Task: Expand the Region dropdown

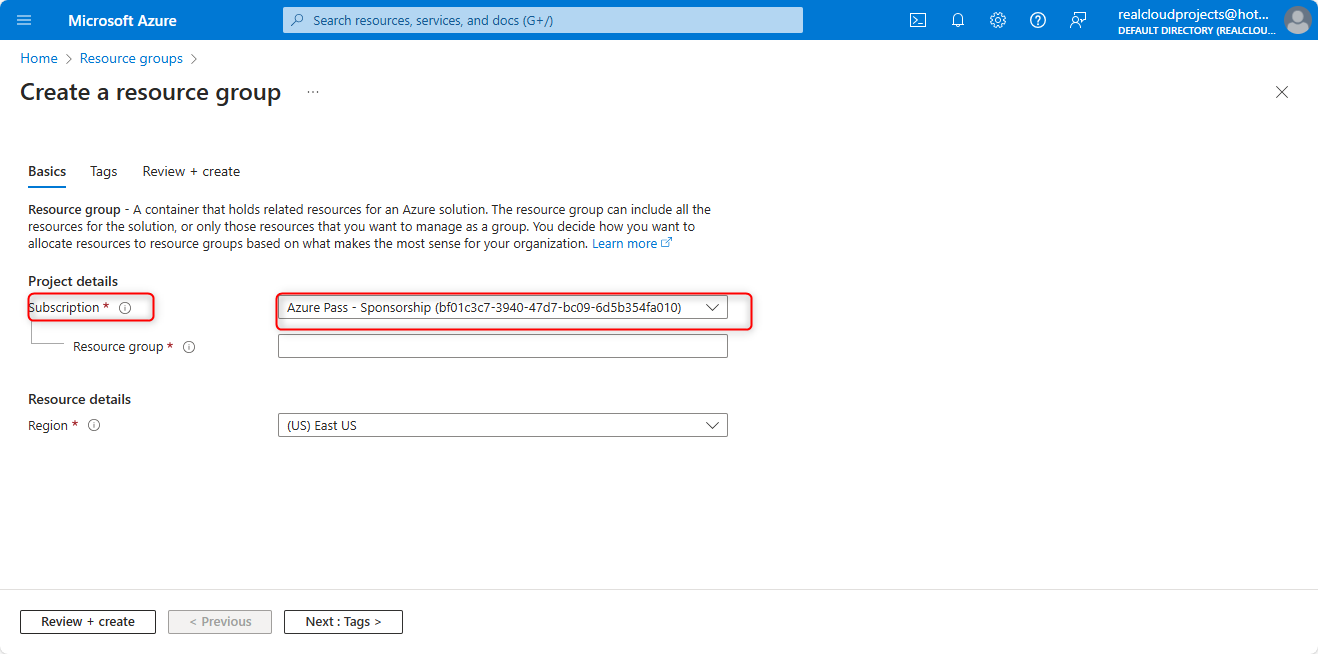Action: (x=502, y=425)
